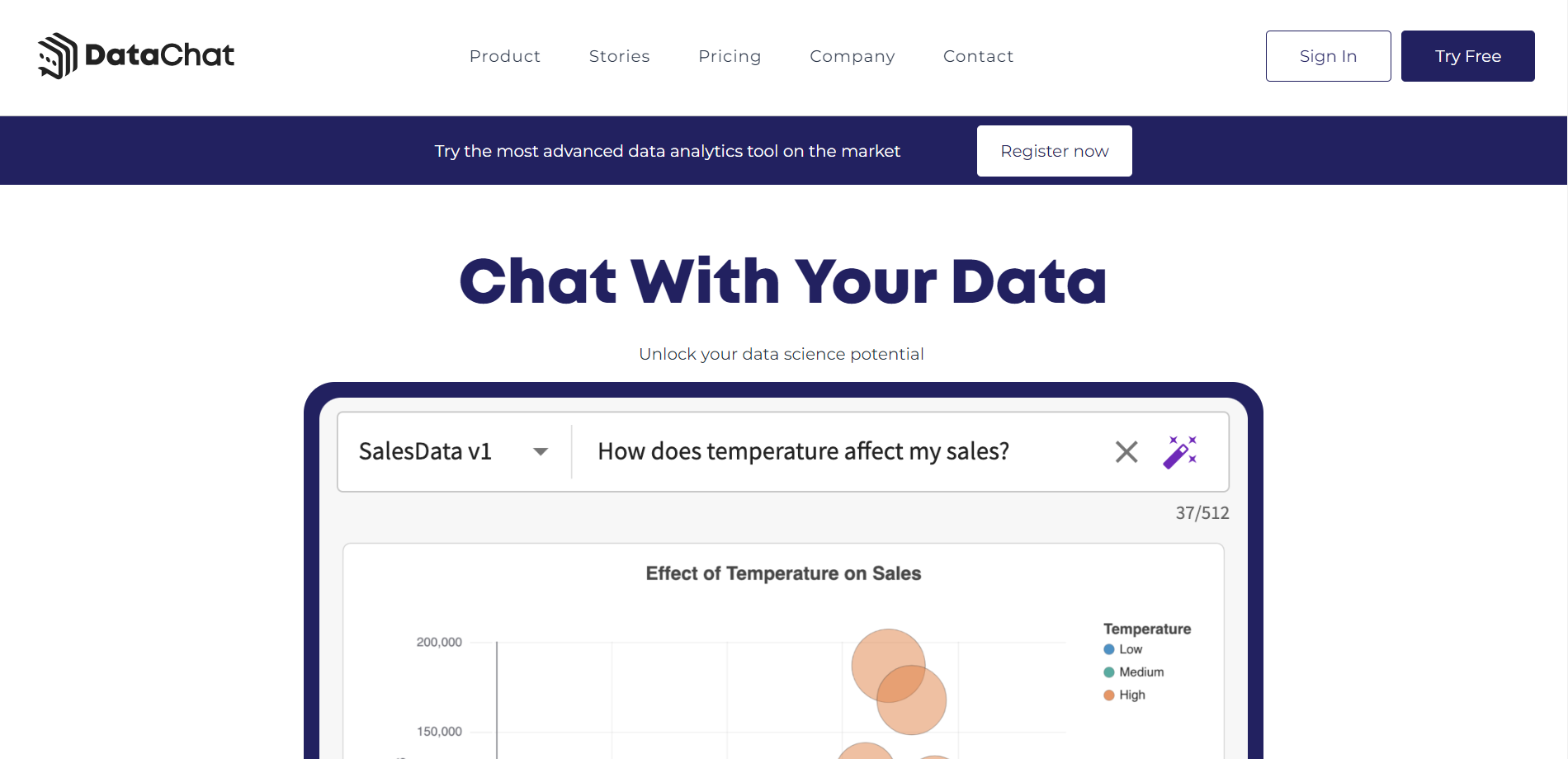Viewport: 1568px width, 759px height.
Task: Navigate to the Pricing page
Action: point(730,56)
